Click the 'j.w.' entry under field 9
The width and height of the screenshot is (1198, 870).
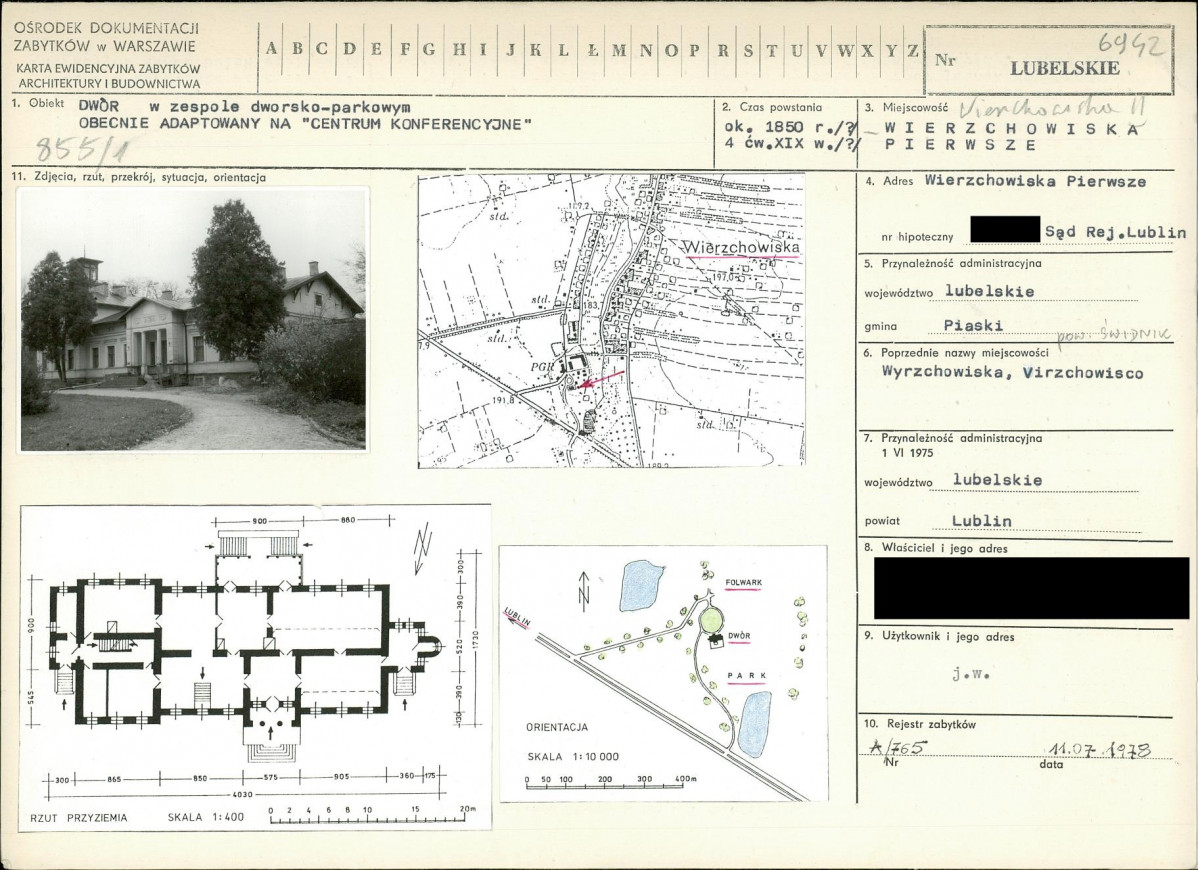pyautogui.click(x=971, y=674)
